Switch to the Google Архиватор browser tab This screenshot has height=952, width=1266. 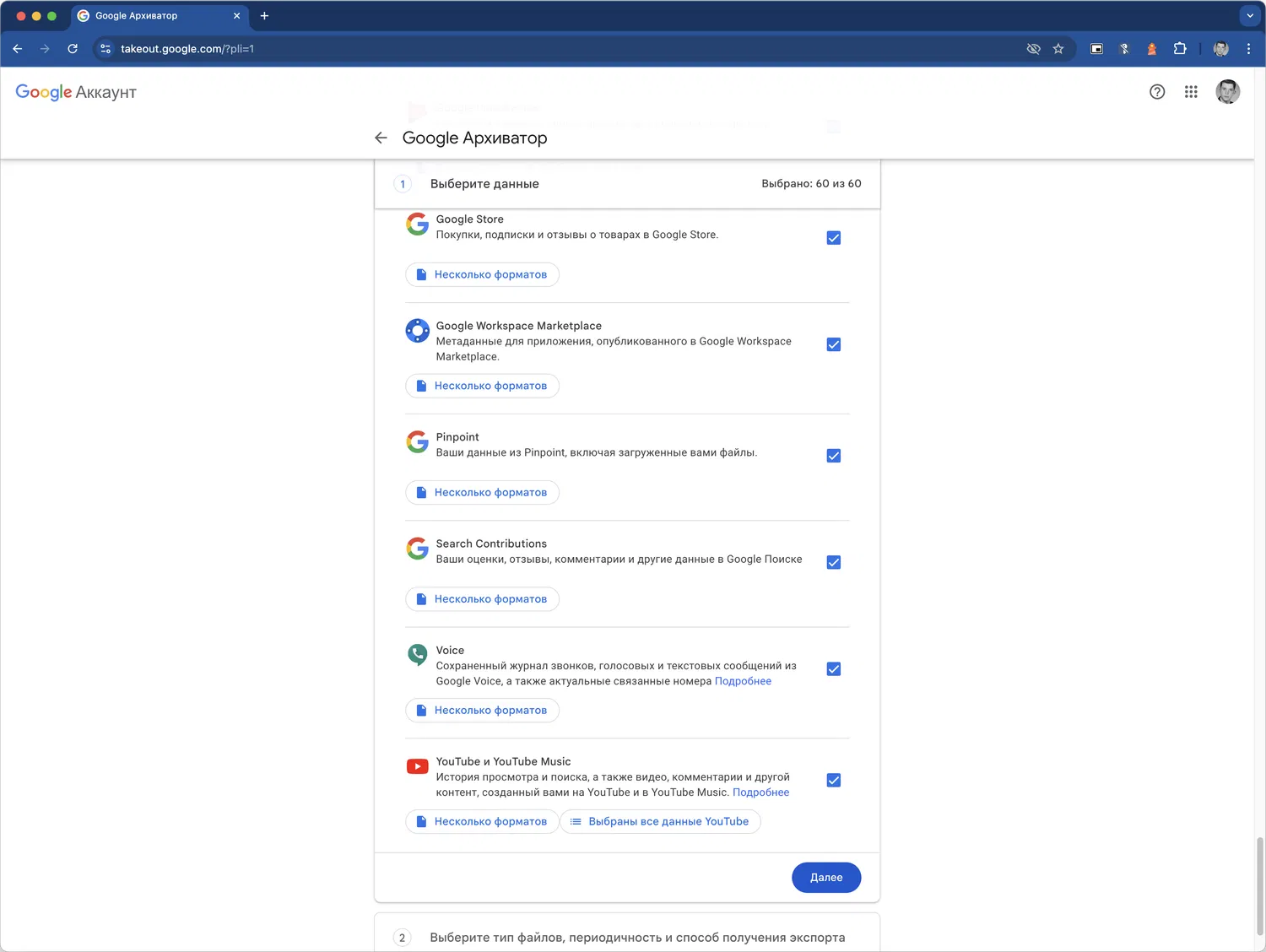159,16
